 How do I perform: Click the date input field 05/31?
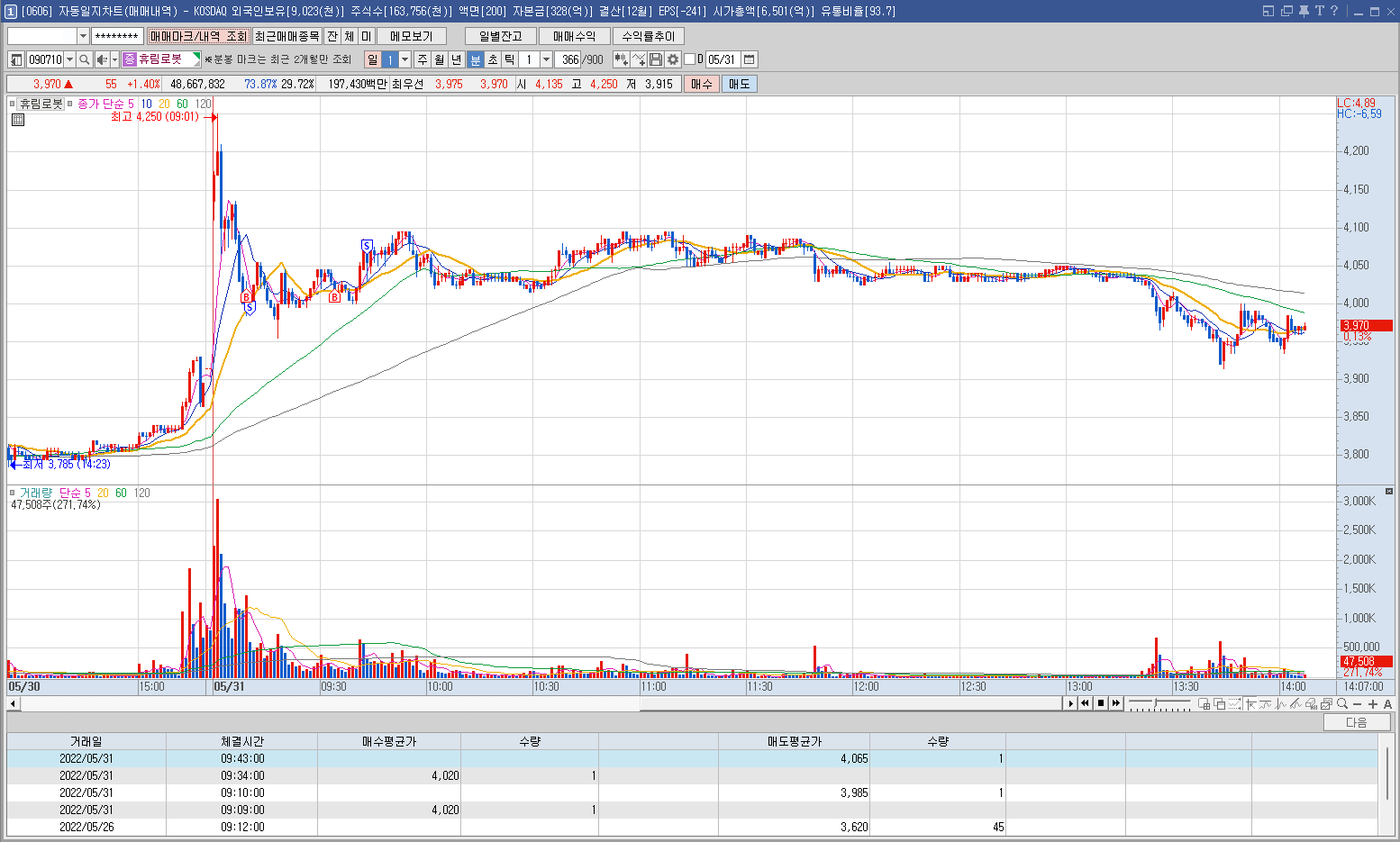pyautogui.click(x=723, y=59)
